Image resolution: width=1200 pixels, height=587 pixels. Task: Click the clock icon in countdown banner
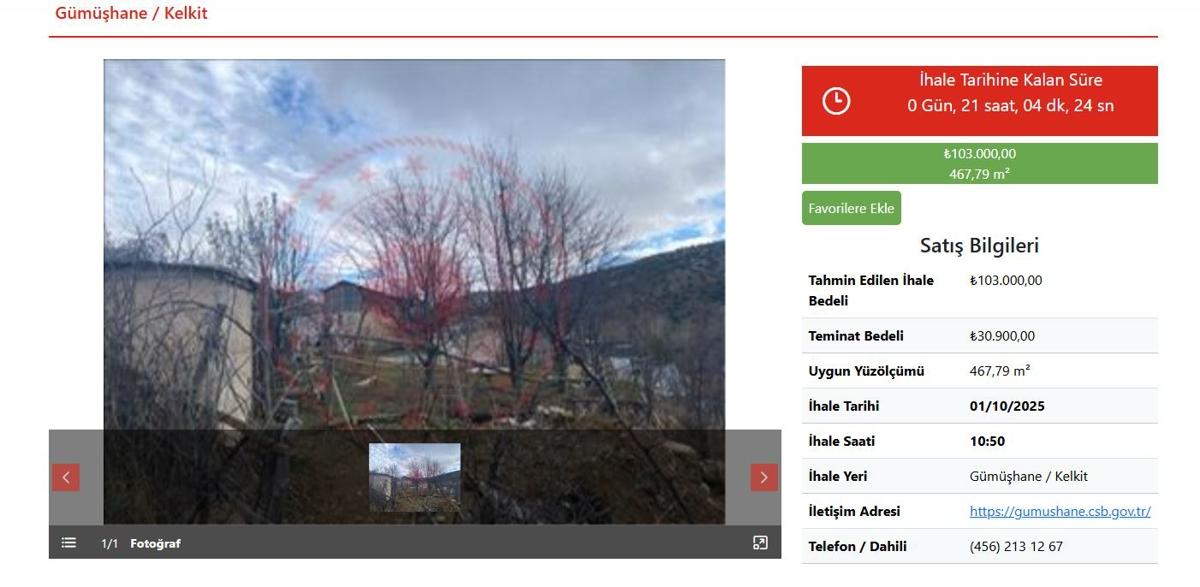click(x=836, y=100)
